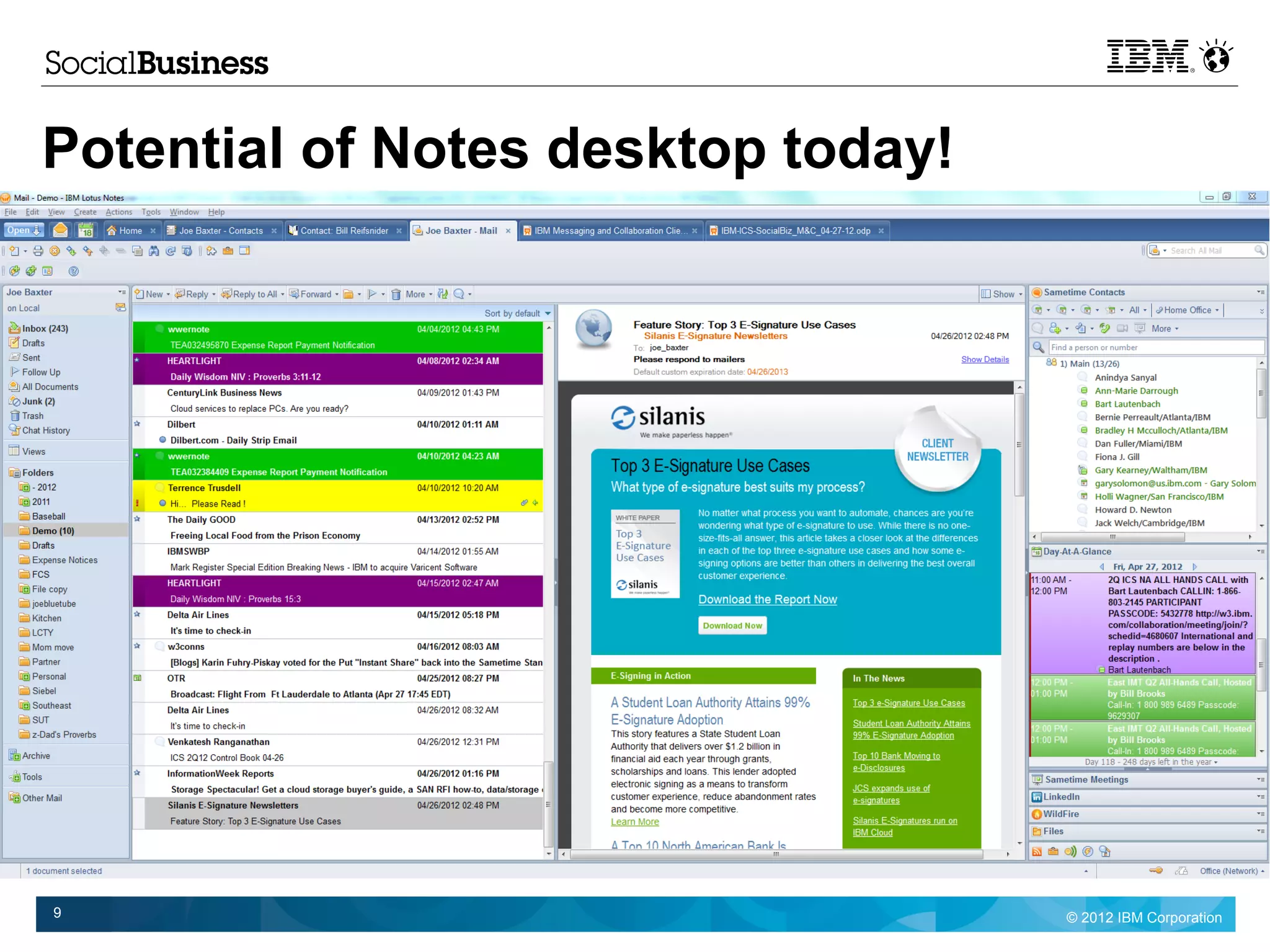Viewport: 1270px width, 952px height.
Task: Click the magnifier icon beside Find a person
Action: pyautogui.click(x=1038, y=347)
